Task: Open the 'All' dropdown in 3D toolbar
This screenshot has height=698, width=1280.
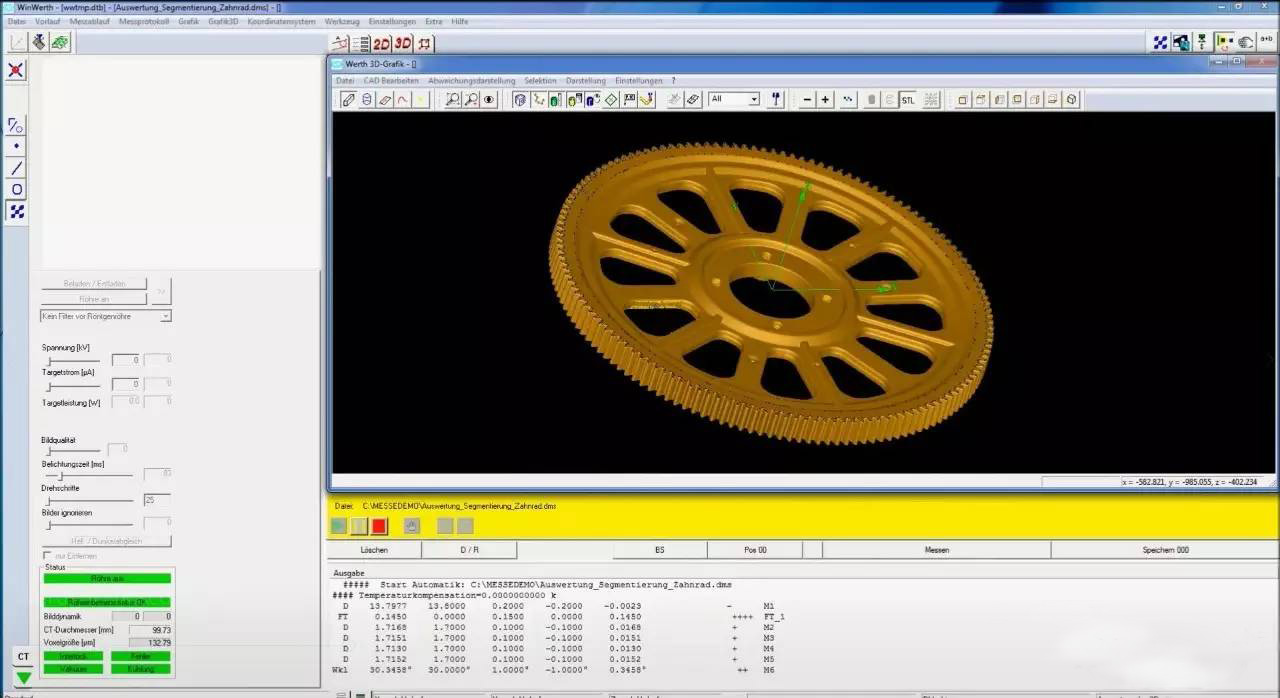Action: click(x=734, y=99)
